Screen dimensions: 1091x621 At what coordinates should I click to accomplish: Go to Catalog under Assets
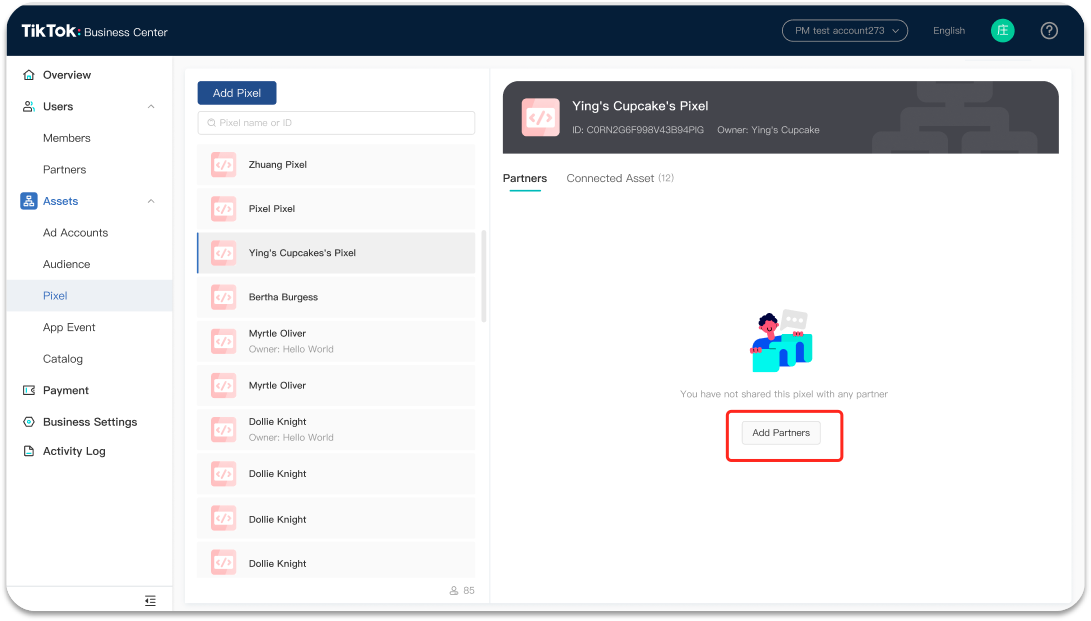[63, 359]
